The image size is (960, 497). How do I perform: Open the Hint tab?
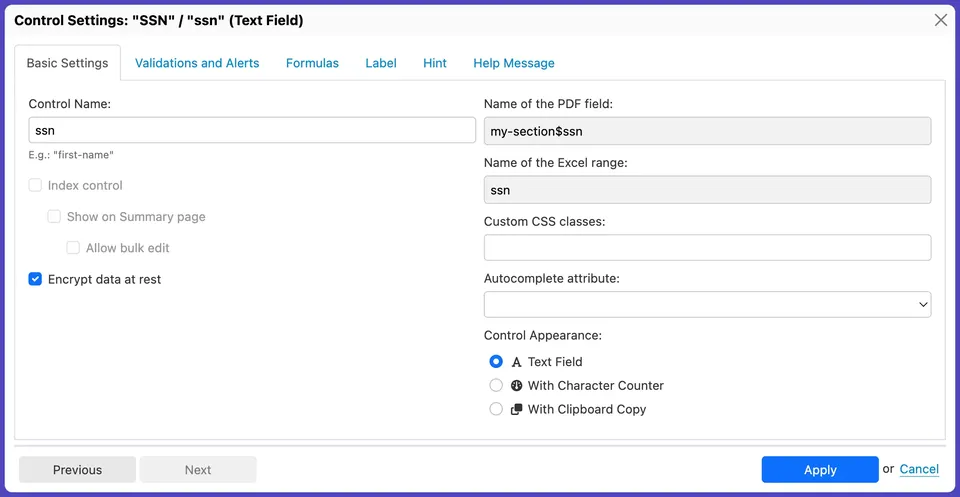(x=435, y=63)
